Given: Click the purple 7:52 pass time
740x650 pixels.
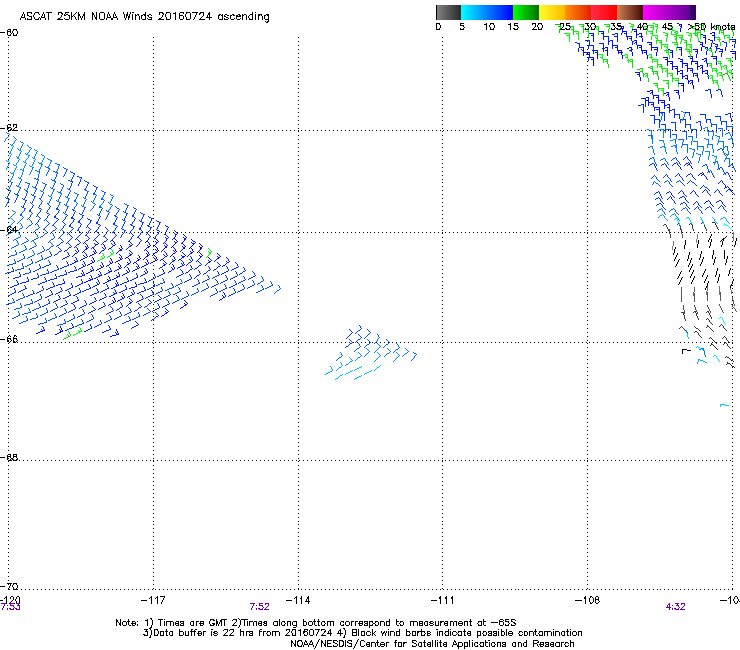Looking at the screenshot, I should tap(260, 607).
